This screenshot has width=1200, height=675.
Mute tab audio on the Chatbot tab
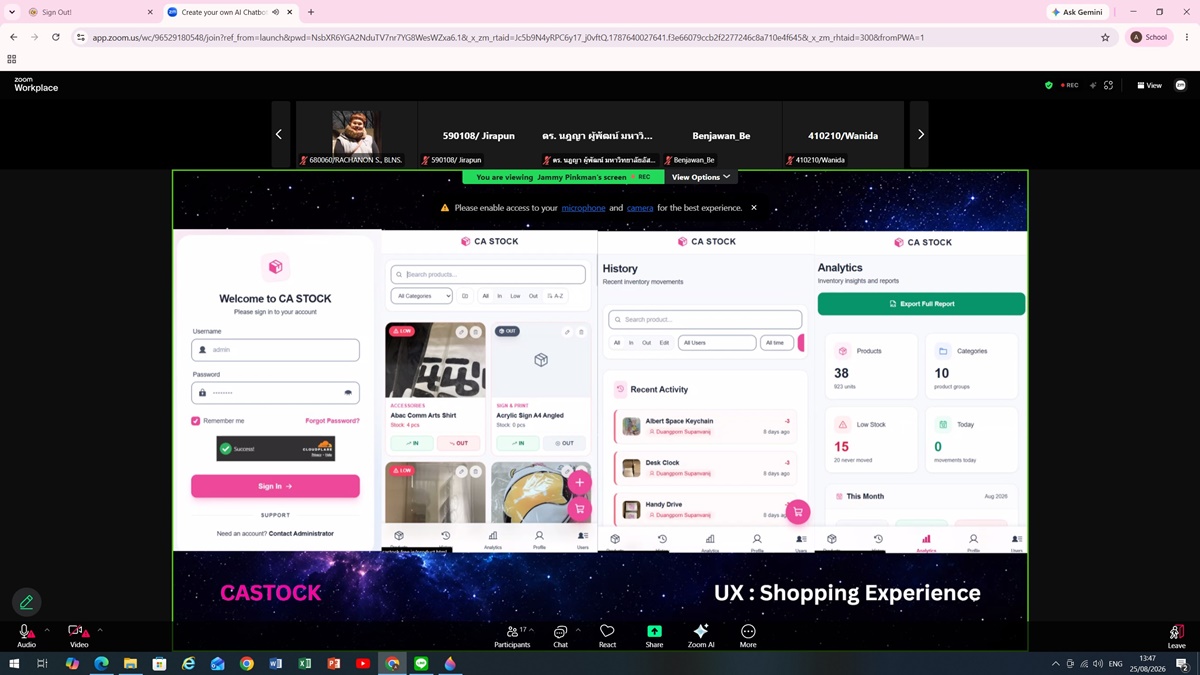[x=275, y=12]
